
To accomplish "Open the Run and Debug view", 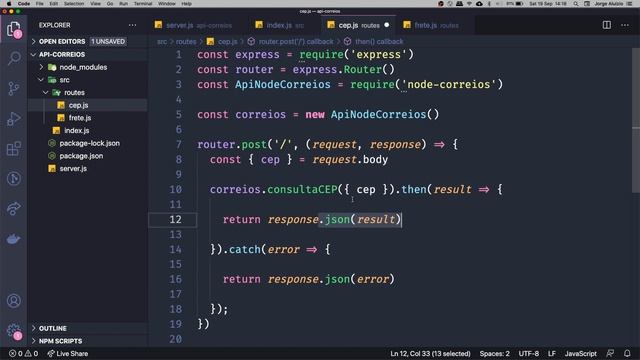I will [14, 118].
